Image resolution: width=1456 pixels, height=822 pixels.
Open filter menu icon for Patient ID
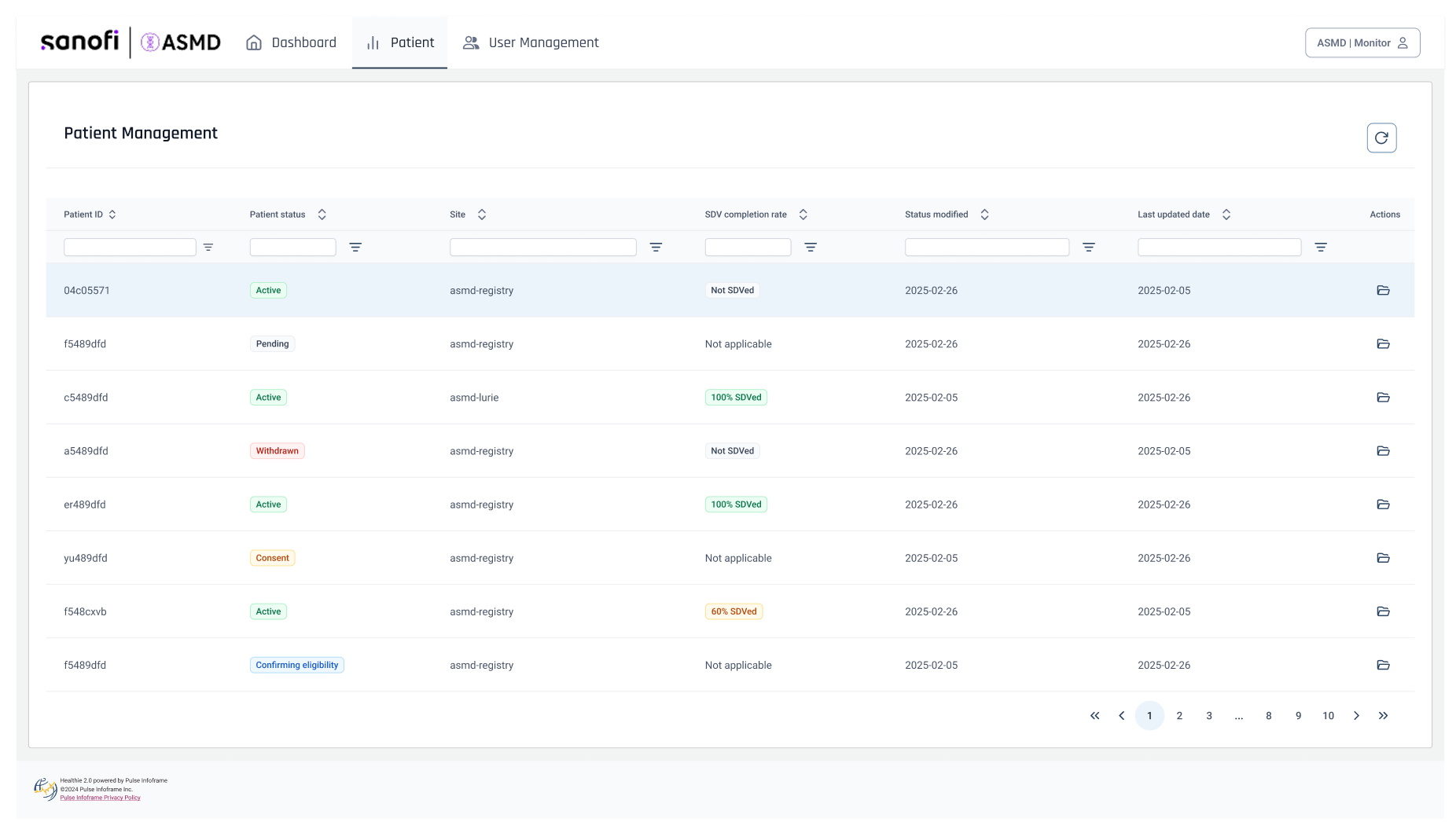pos(208,247)
